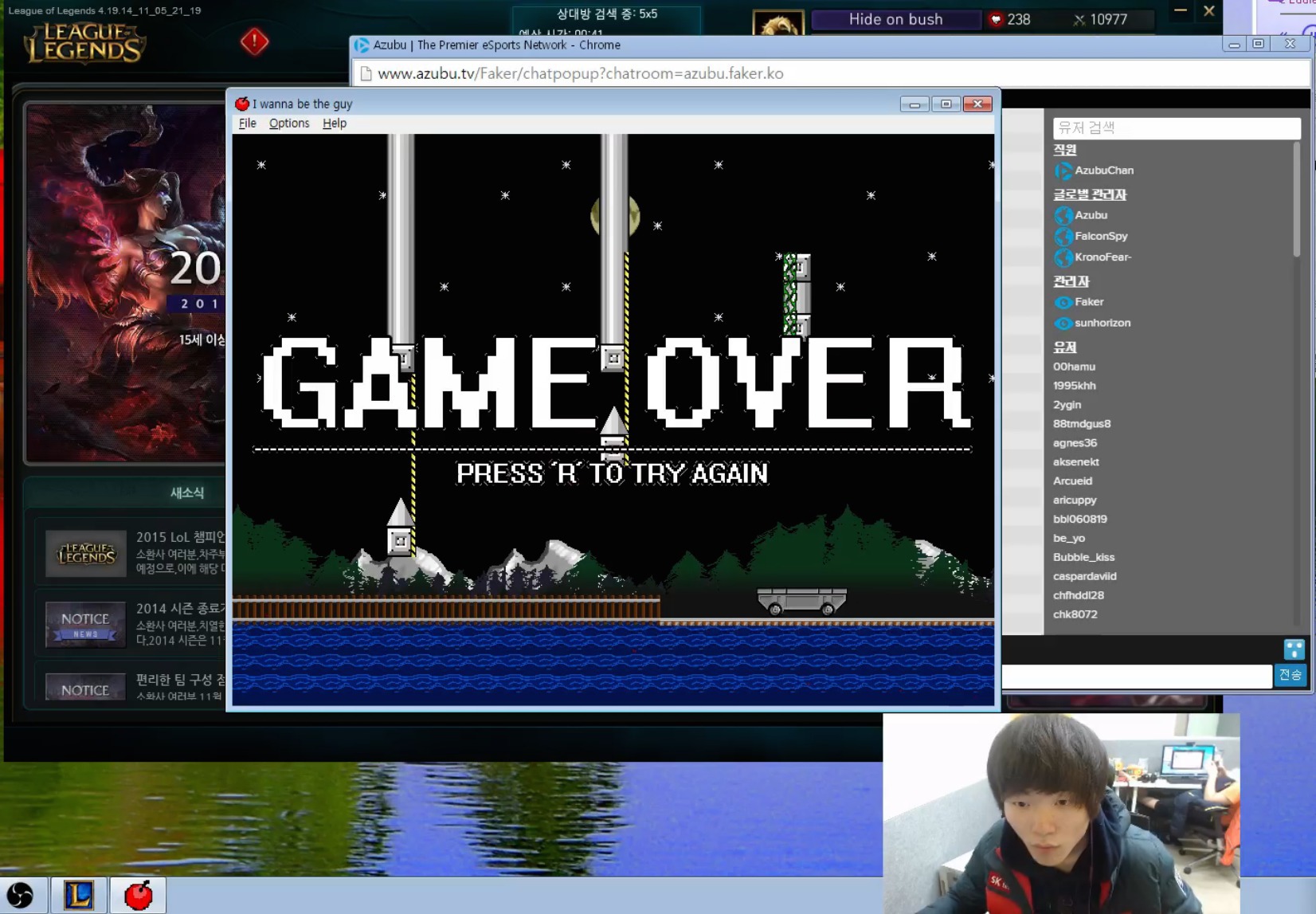Minimize the Azubu Chrome window
This screenshot has width=1316, height=914.
tap(1234, 45)
